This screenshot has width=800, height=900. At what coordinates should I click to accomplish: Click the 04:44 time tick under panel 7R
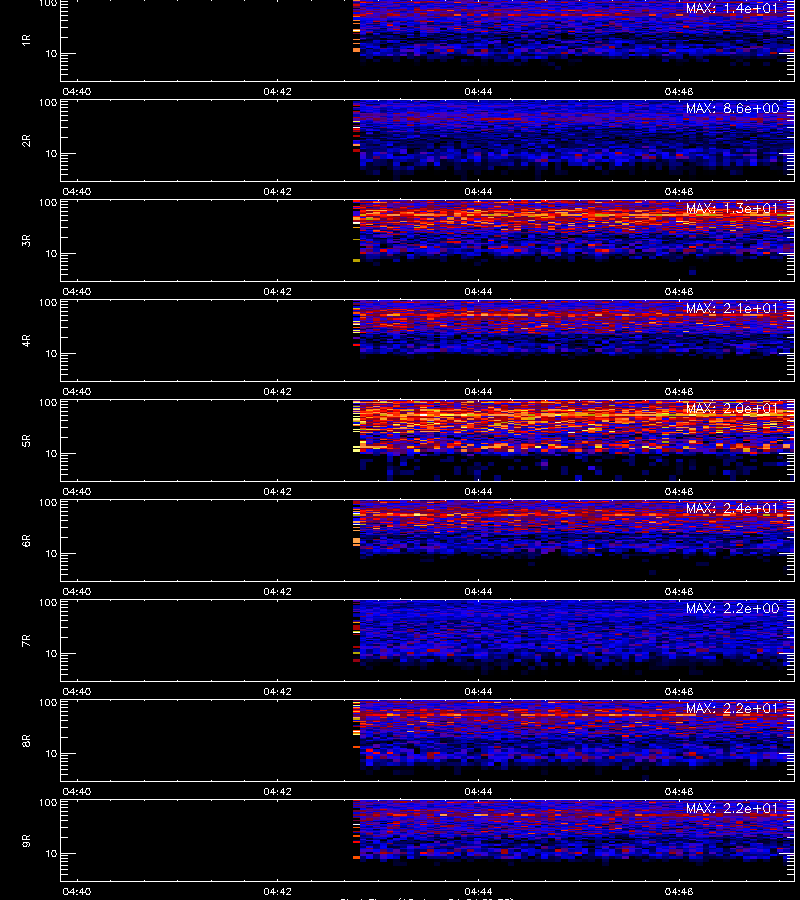pos(478,691)
